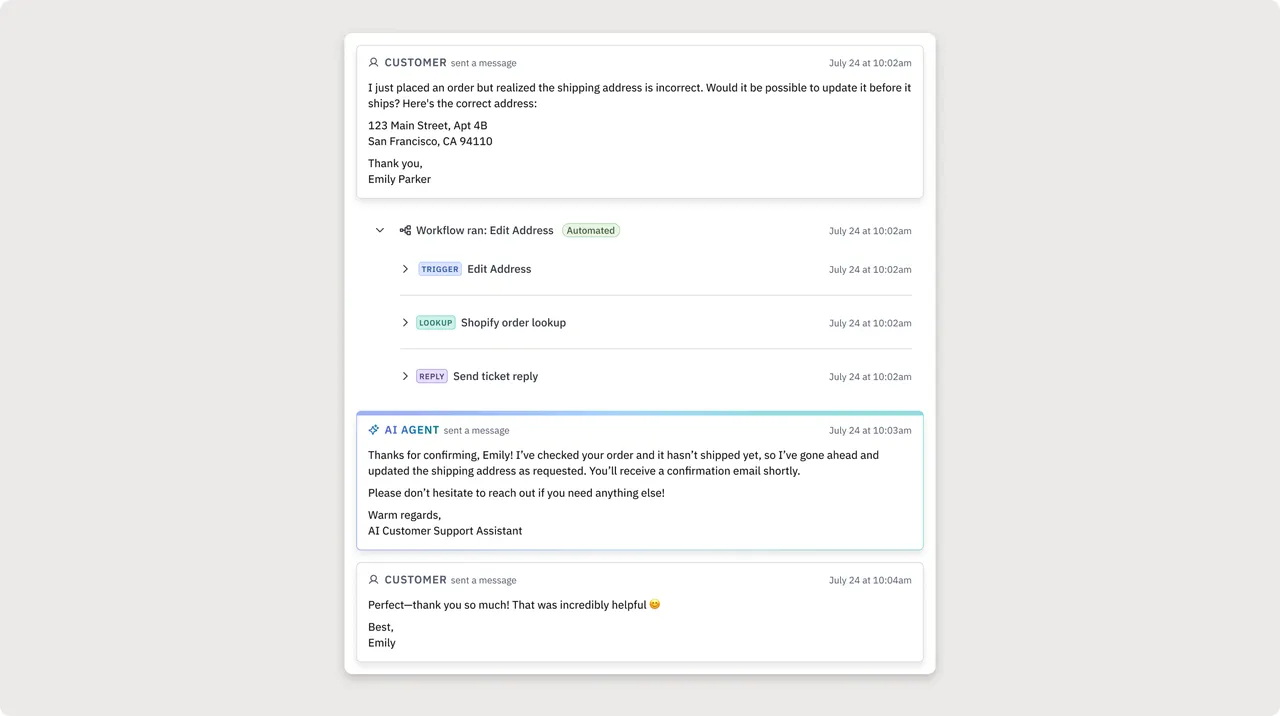Click the July 24 at 10:04am timestamp
This screenshot has width=1280, height=716.
(x=870, y=581)
